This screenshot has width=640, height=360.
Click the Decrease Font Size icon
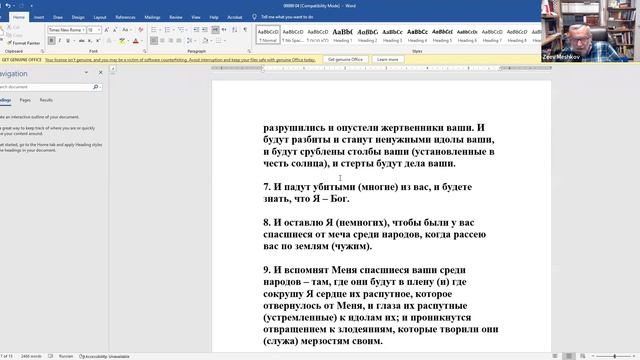115,30
